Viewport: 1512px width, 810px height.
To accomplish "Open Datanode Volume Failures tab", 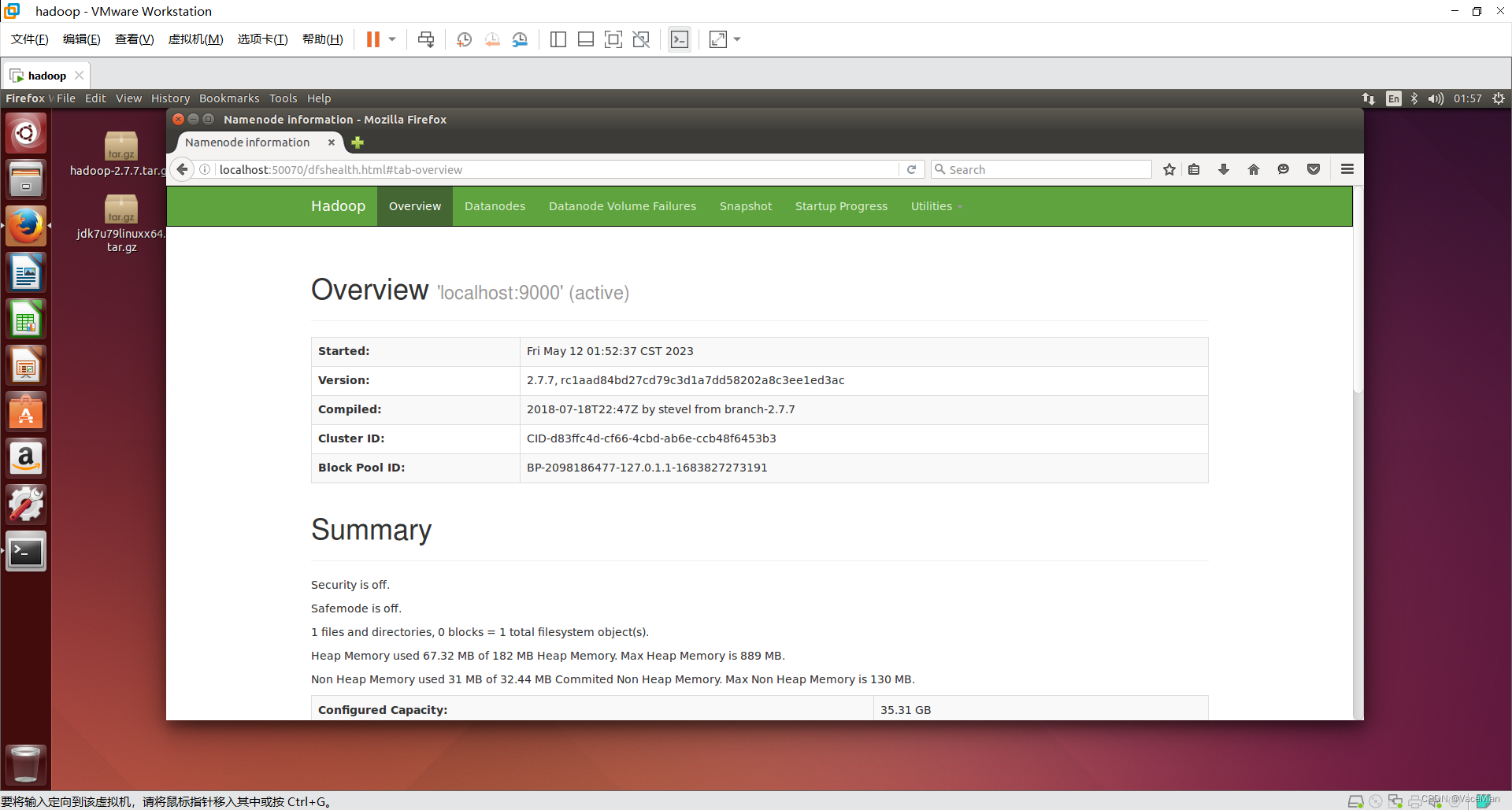I will tap(622, 206).
